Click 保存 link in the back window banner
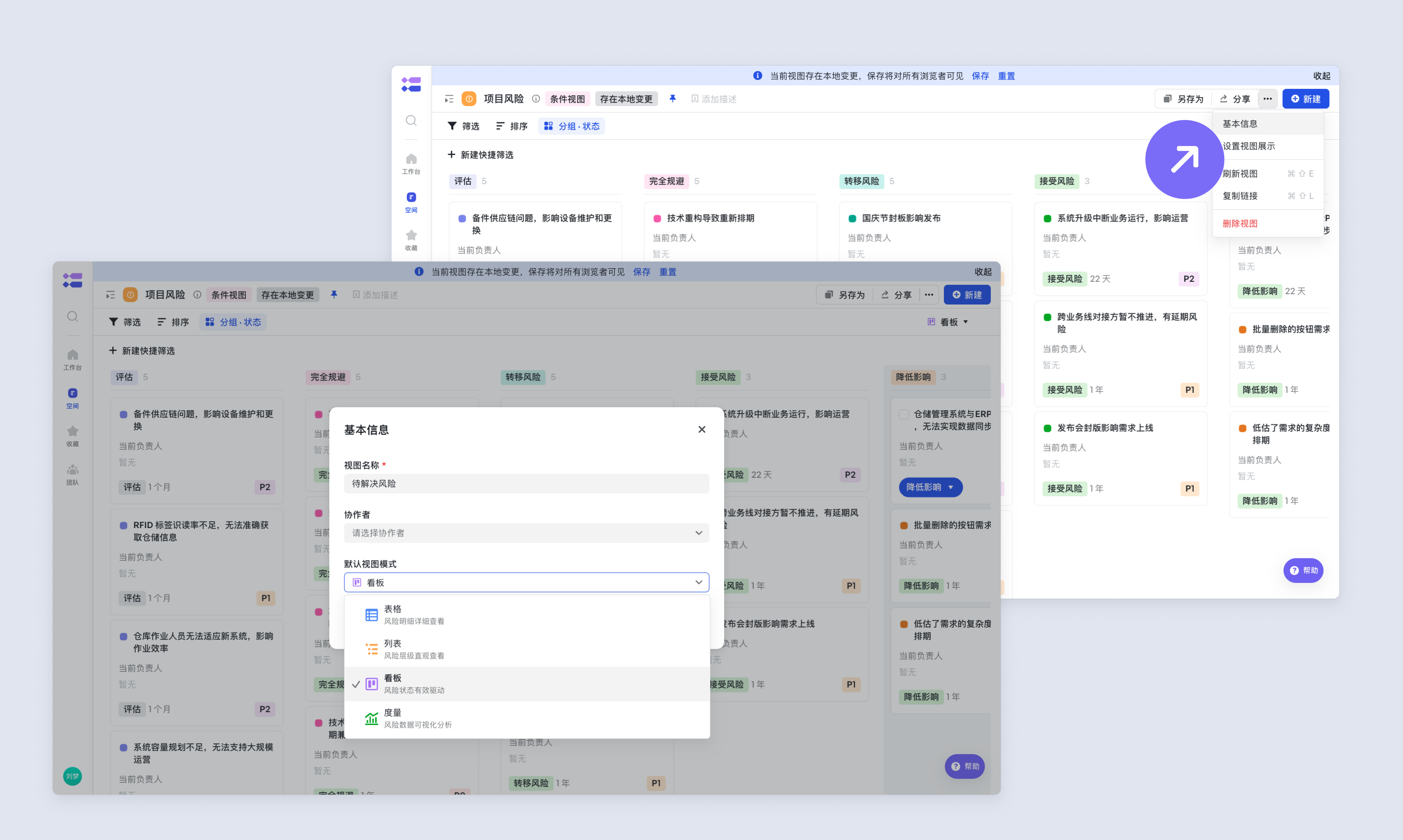1403x840 pixels. pyautogui.click(x=980, y=76)
